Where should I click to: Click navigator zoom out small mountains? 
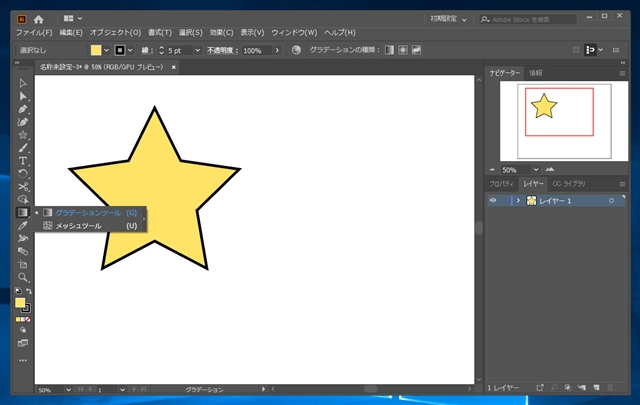tap(492, 169)
